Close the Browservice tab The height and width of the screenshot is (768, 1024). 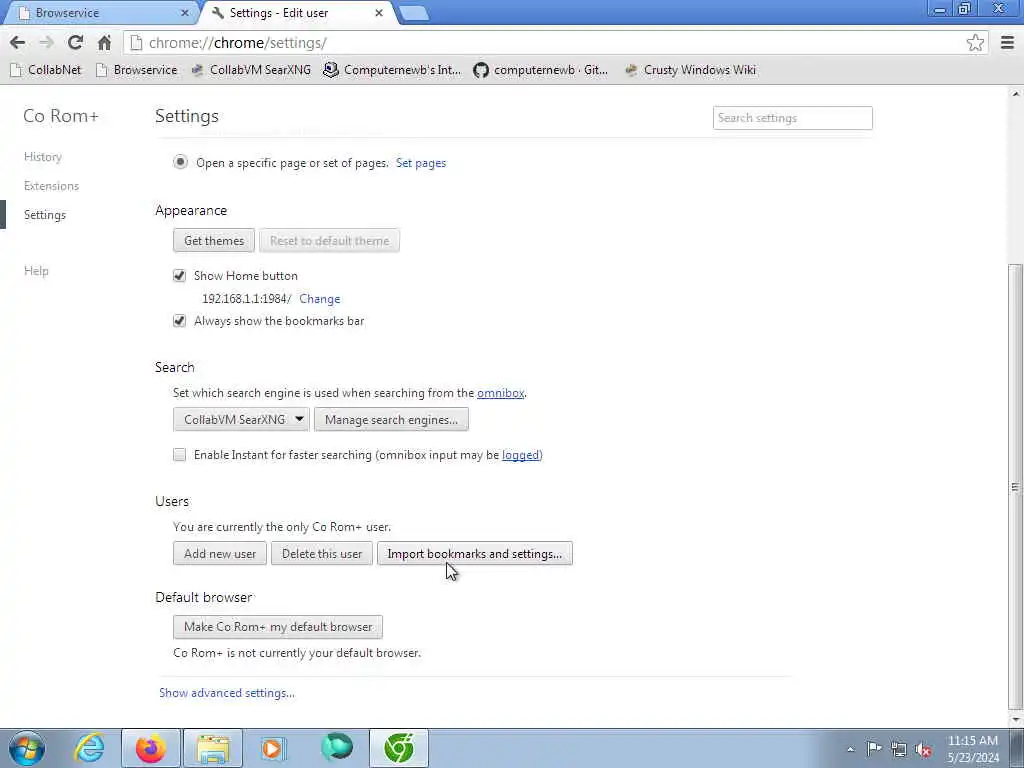click(184, 12)
